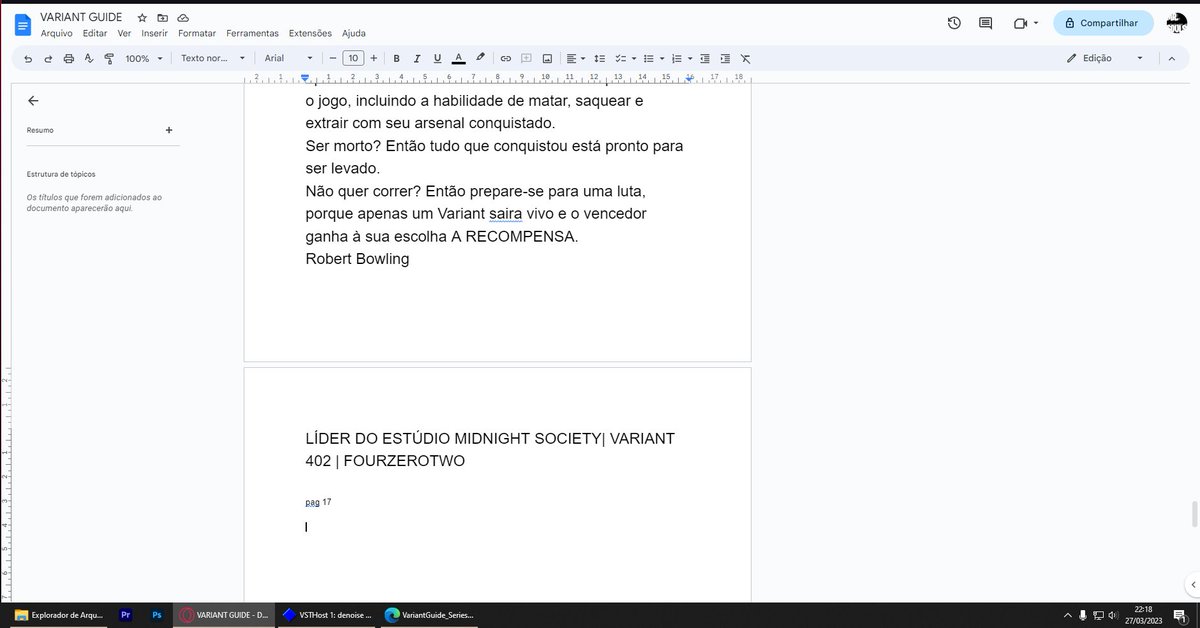This screenshot has height=628, width=1200.
Task: Close the outline panel with back arrow
Action: click(33, 100)
